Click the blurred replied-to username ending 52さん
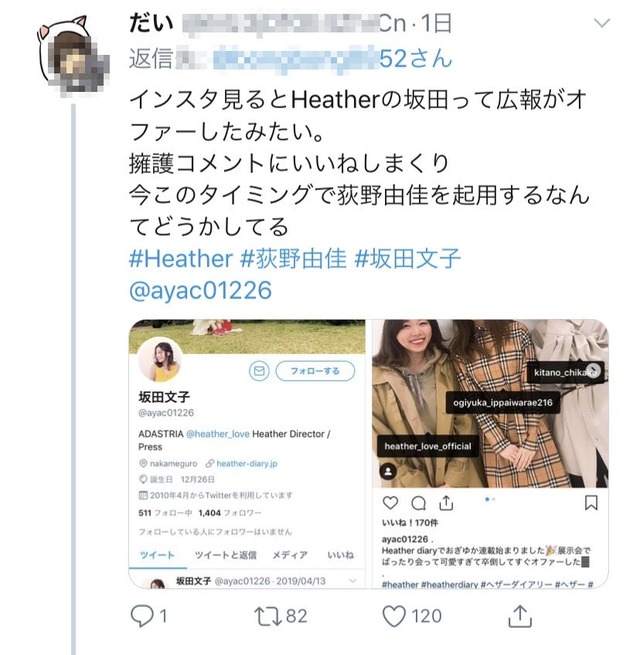 [333, 58]
